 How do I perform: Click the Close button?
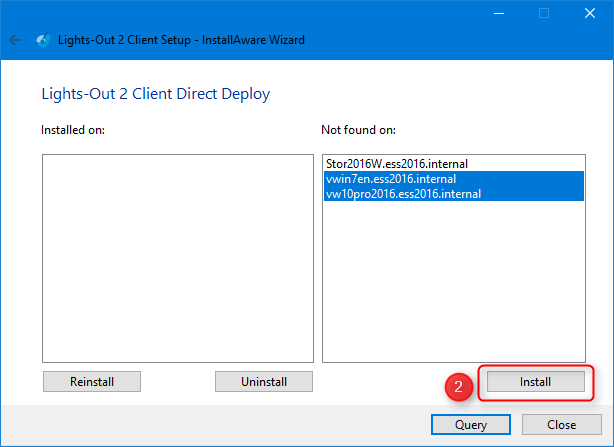pos(562,425)
